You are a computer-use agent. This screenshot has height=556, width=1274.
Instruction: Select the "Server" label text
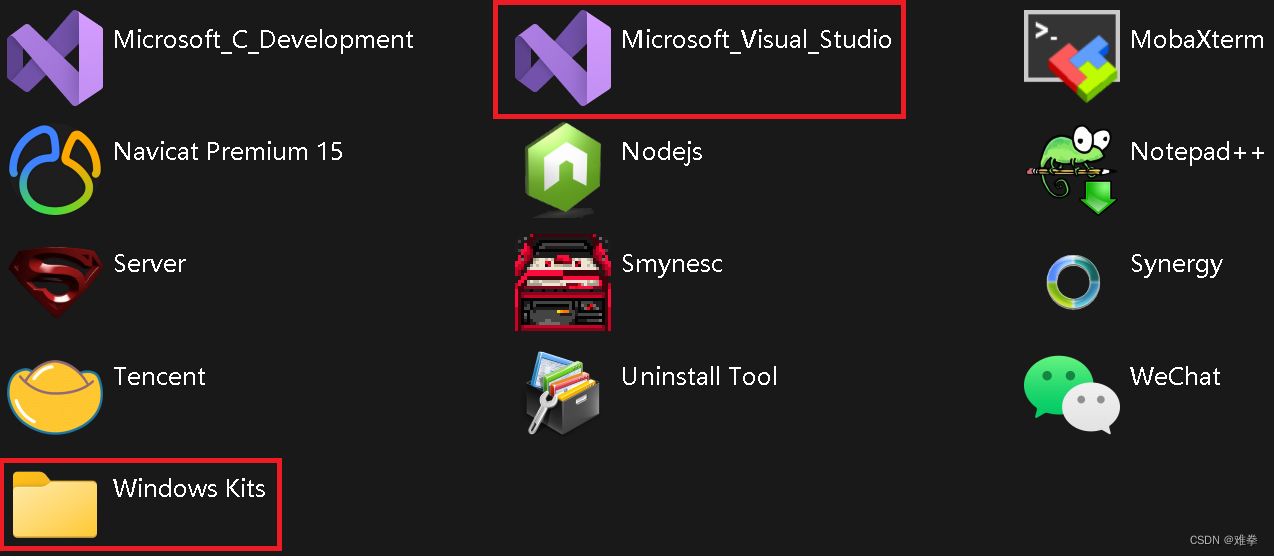150,264
